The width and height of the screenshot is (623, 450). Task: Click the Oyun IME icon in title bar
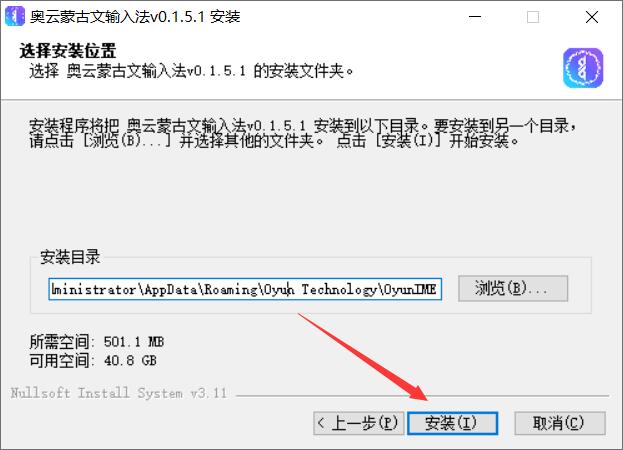[15, 16]
